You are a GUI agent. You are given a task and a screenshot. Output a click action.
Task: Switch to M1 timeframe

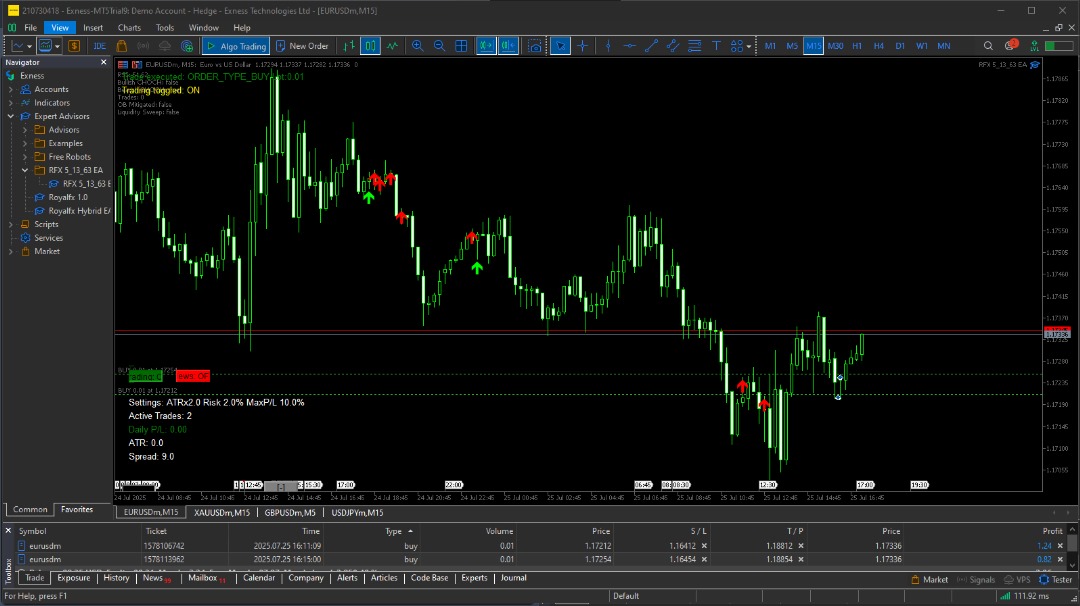click(x=770, y=46)
